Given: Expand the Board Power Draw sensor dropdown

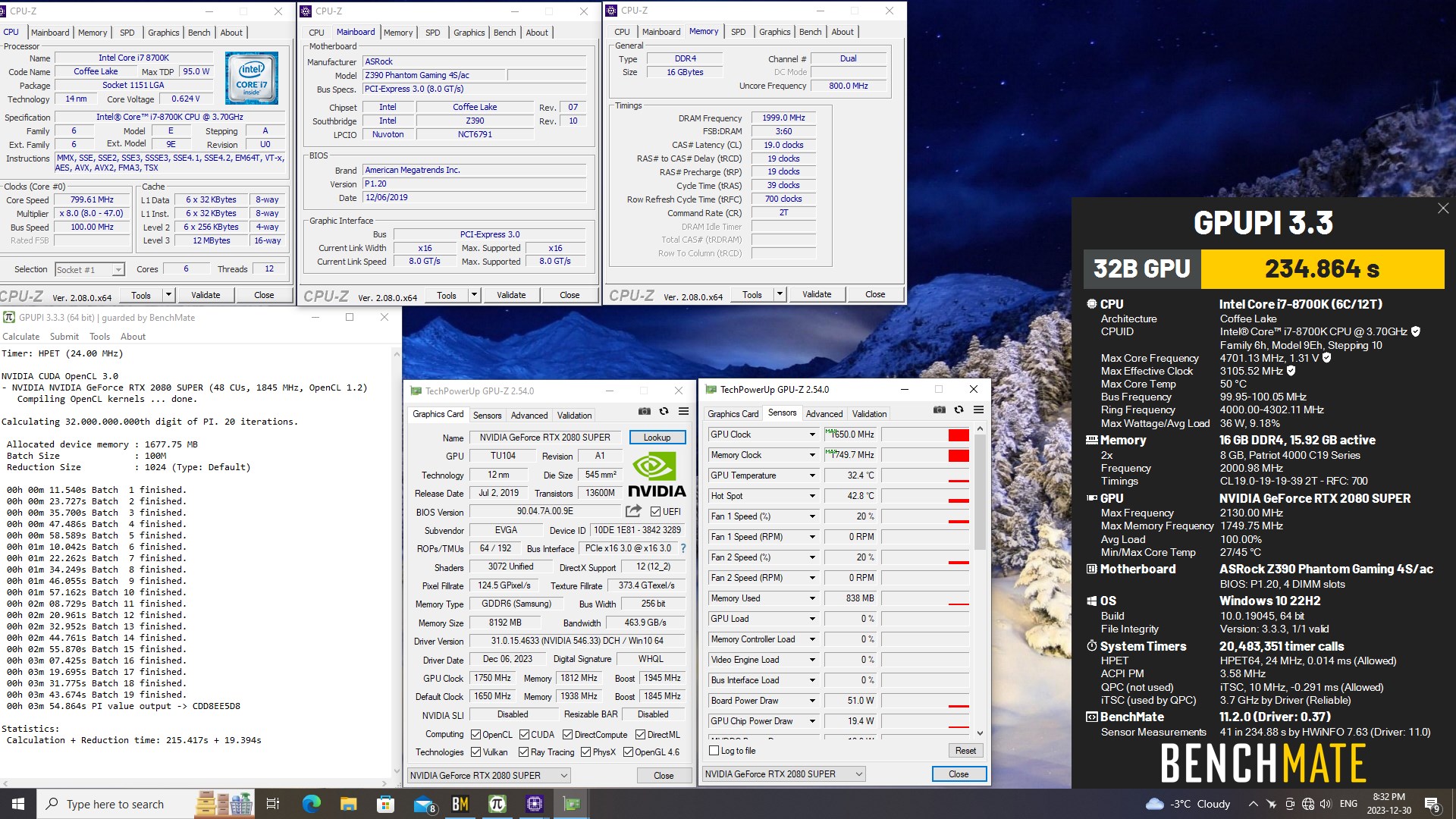Looking at the screenshot, I should click(812, 701).
